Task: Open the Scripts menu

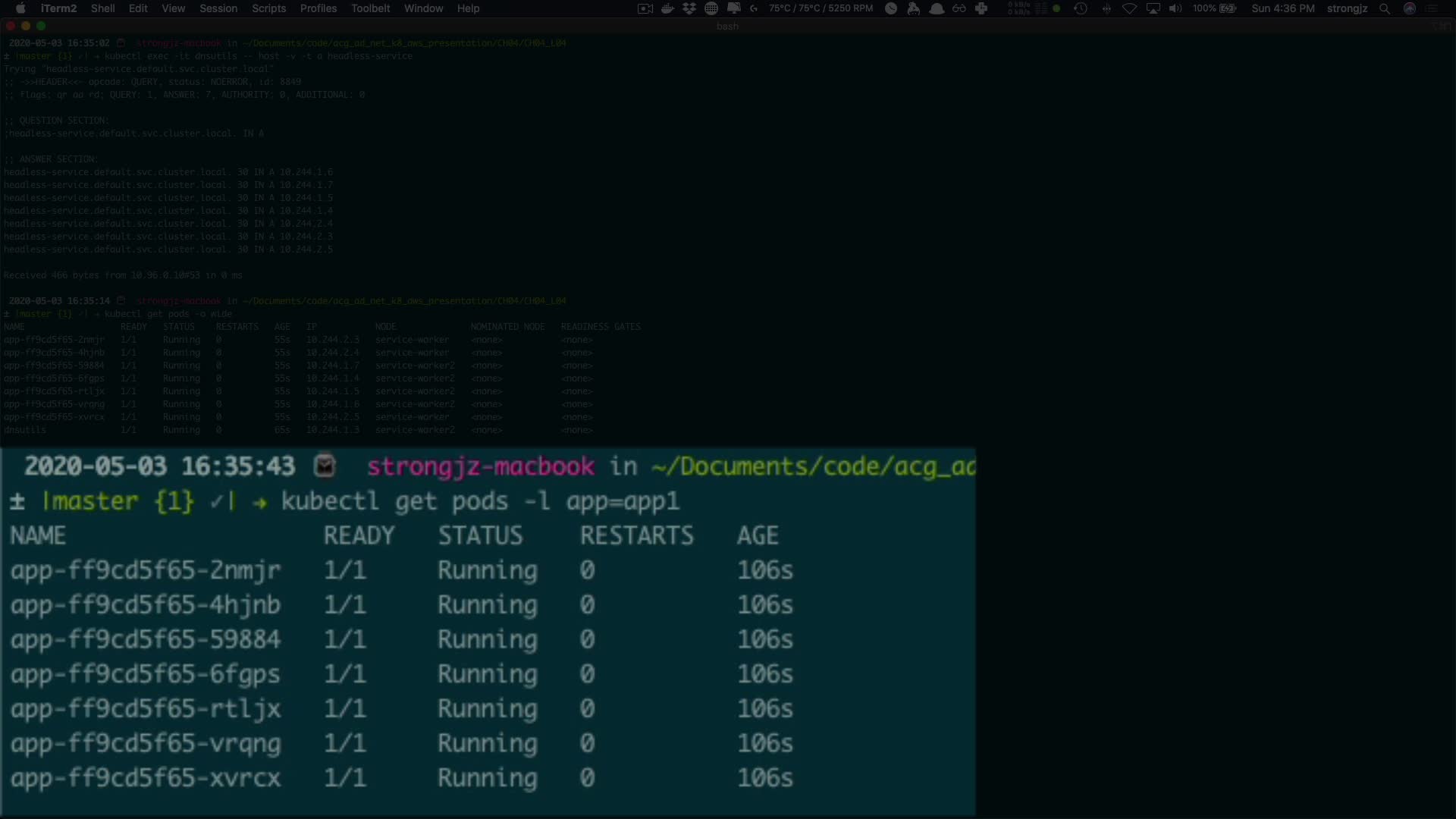Action: coord(268,8)
